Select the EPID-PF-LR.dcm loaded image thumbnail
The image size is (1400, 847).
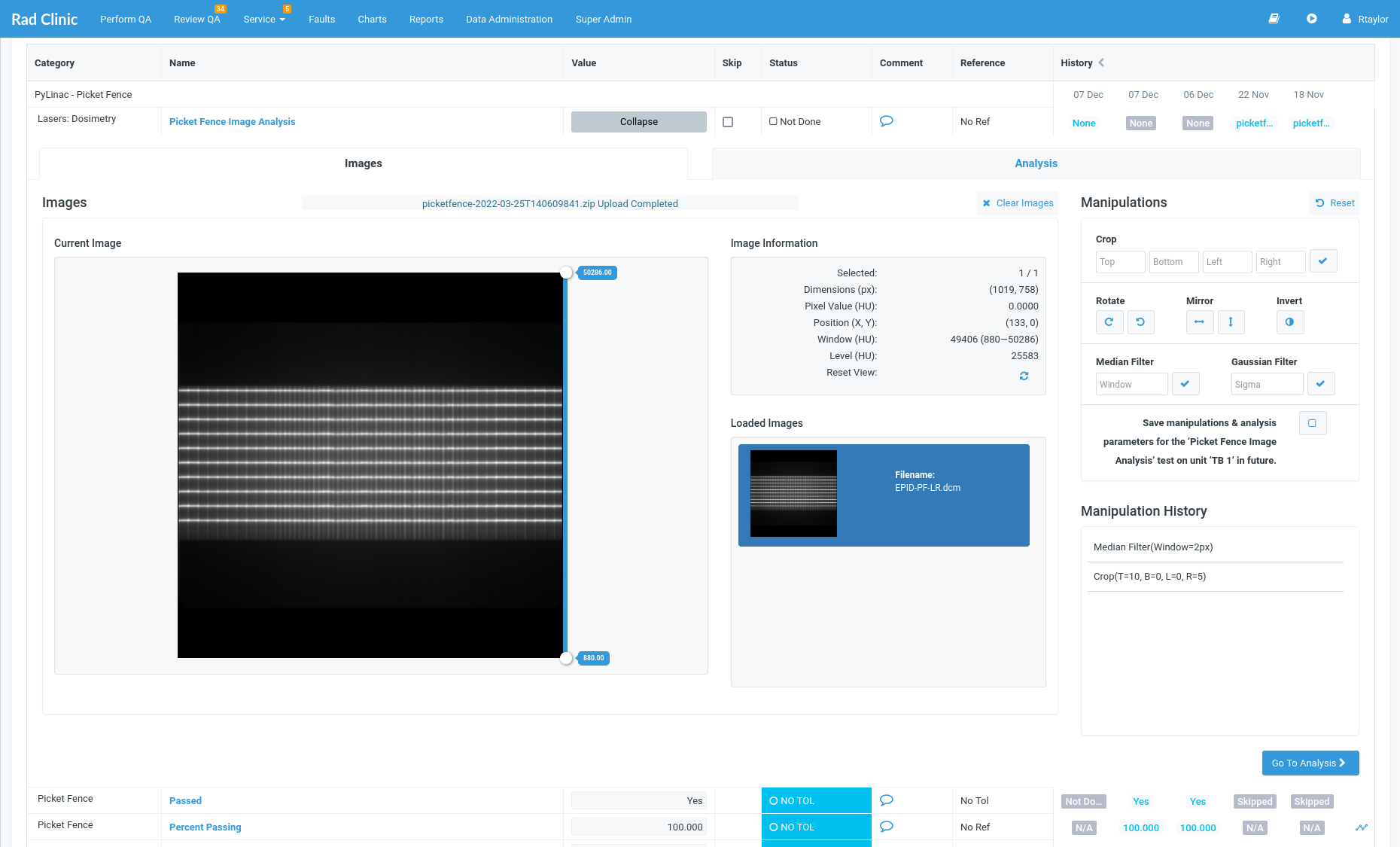click(793, 494)
